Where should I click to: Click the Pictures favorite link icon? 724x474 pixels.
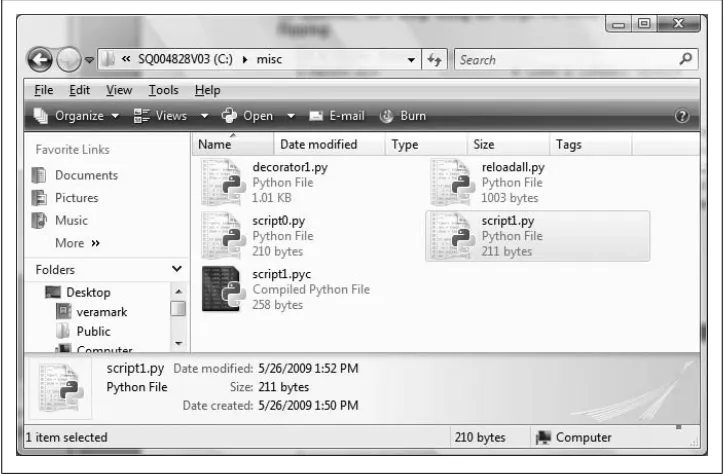click(x=39, y=198)
